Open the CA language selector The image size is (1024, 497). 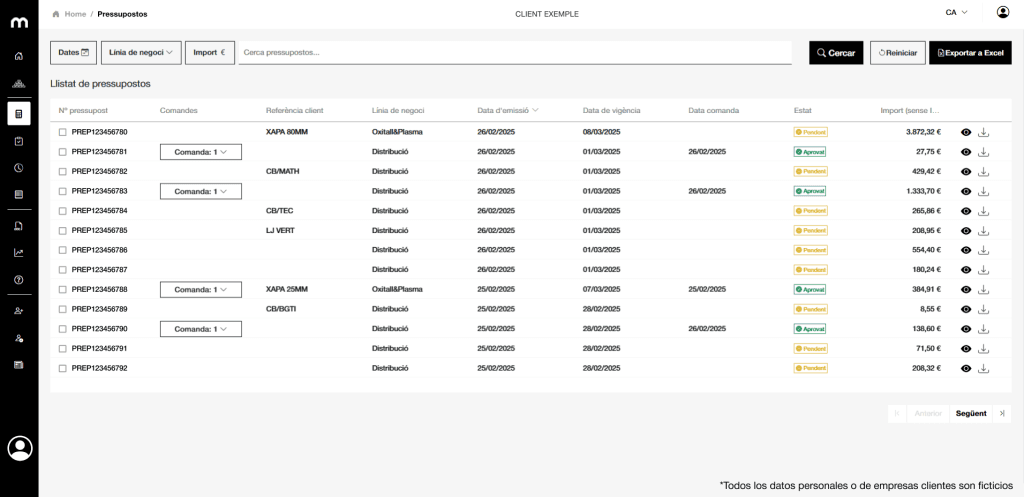(956, 12)
